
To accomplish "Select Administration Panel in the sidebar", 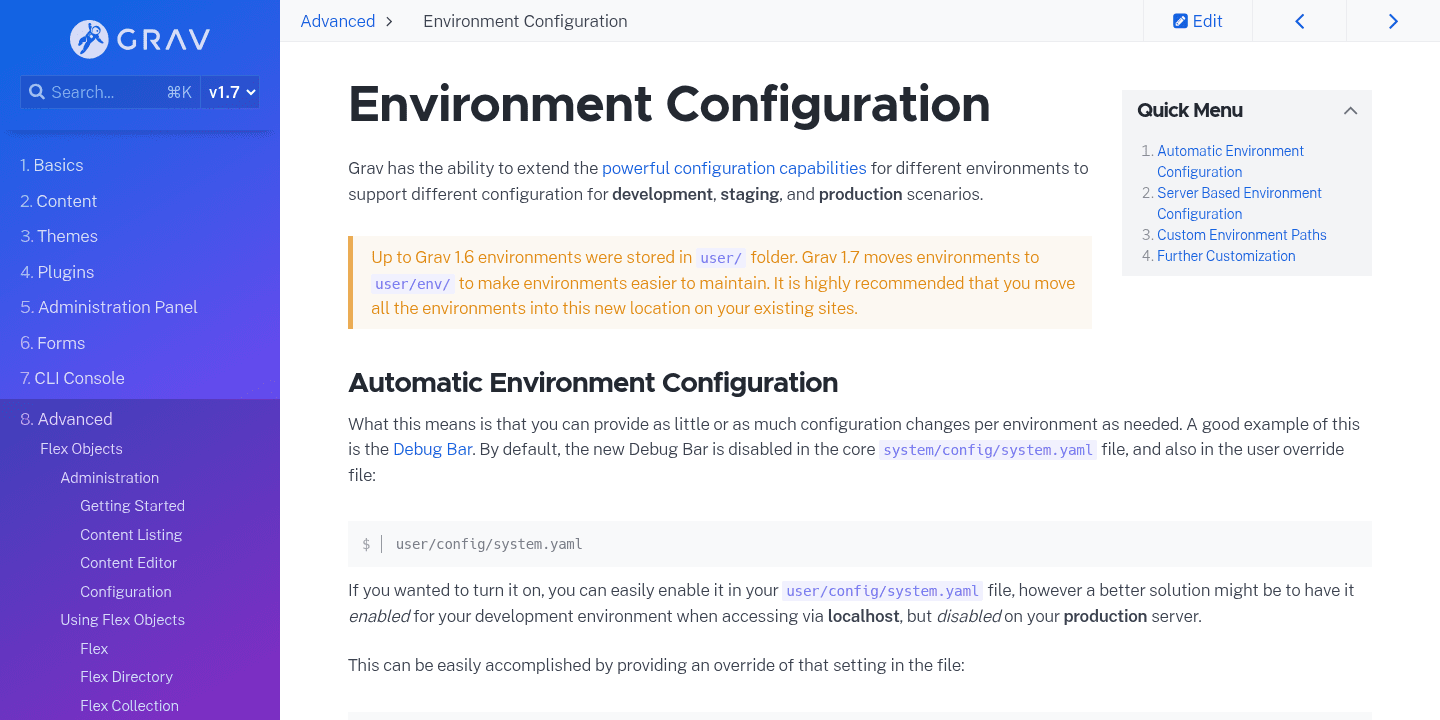I will pyautogui.click(x=116, y=307).
